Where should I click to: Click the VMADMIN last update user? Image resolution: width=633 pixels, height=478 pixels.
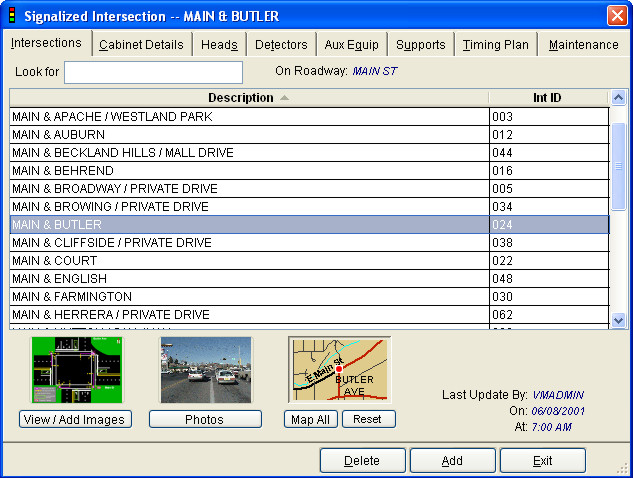558,395
